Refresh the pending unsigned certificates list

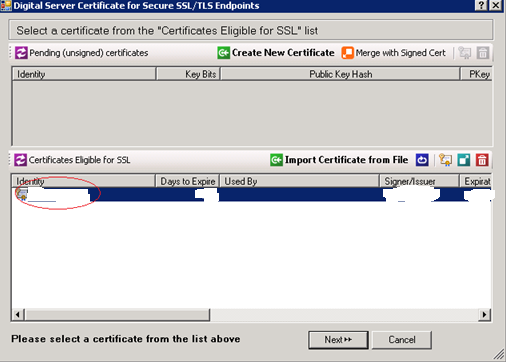pos(21,53)
